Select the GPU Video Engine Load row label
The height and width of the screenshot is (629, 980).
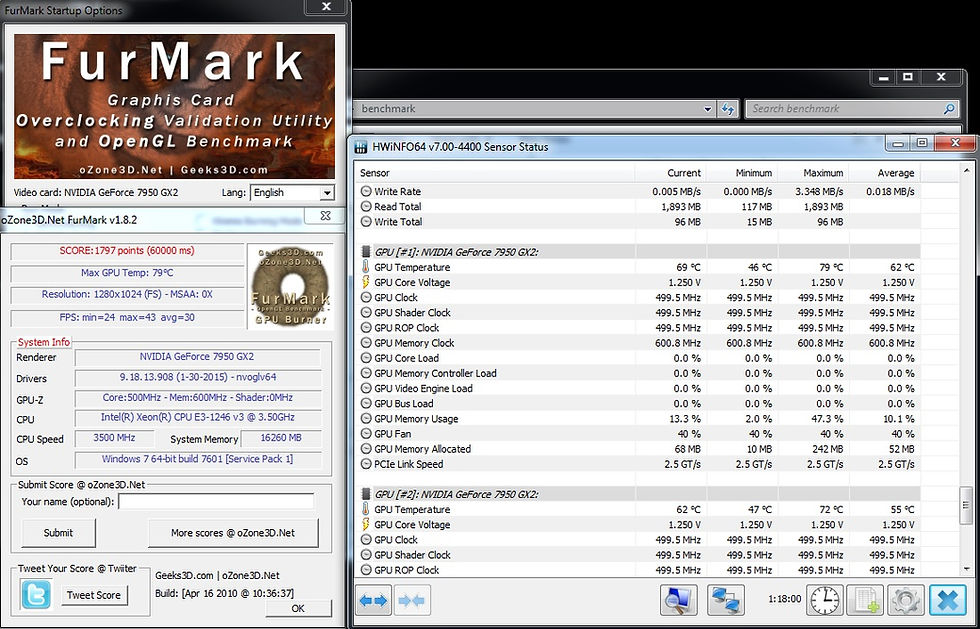(423, 388)
